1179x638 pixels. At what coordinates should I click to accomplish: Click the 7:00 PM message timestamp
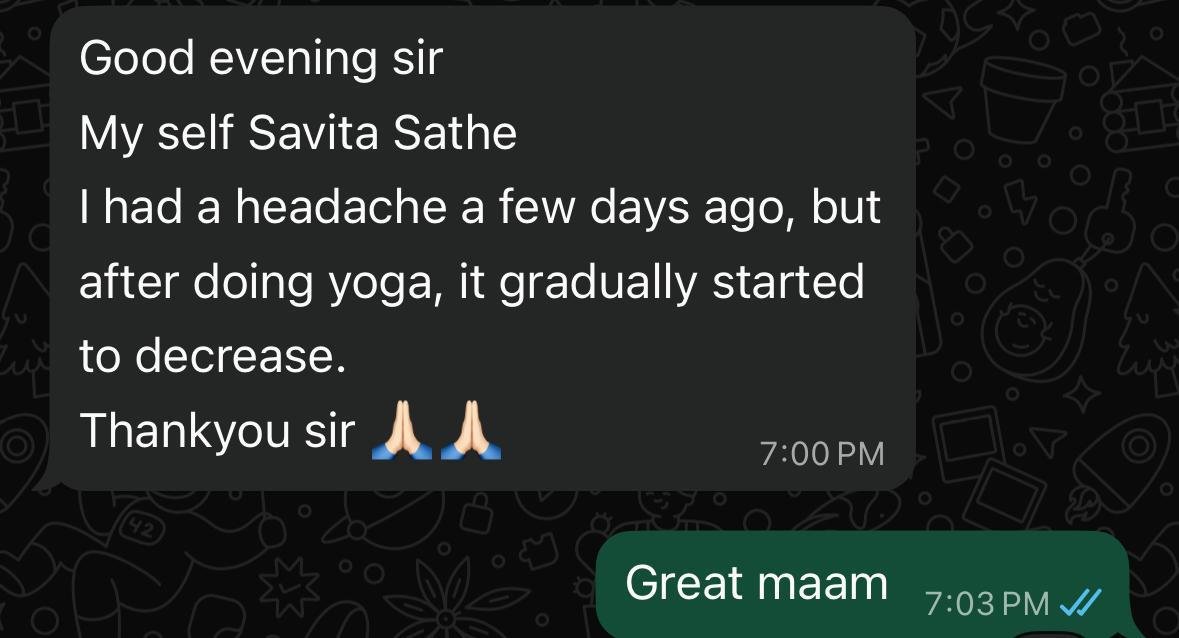[821, 454]
